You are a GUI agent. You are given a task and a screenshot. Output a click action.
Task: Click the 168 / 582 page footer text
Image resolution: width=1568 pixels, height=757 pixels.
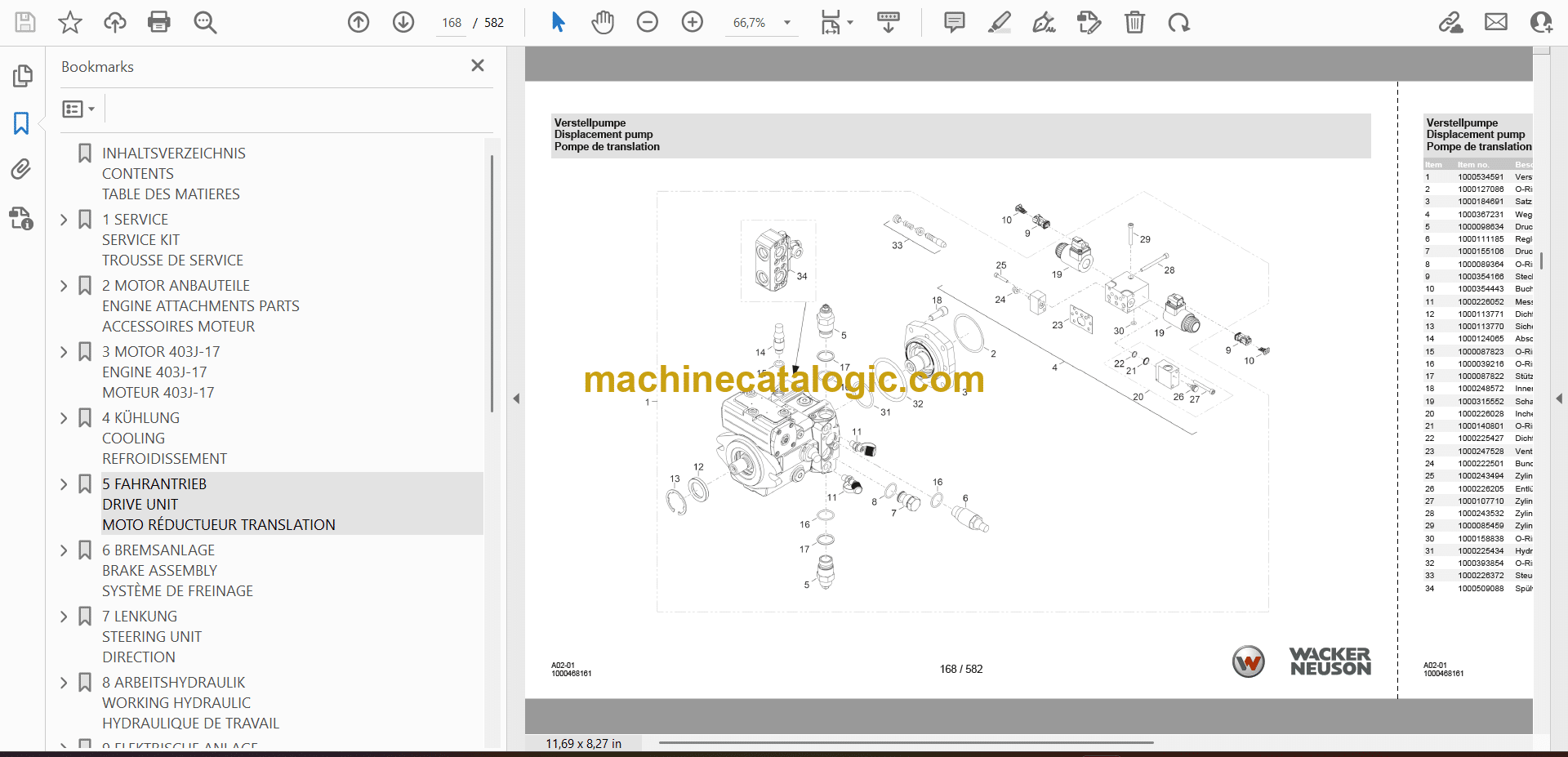click(961, 669)
